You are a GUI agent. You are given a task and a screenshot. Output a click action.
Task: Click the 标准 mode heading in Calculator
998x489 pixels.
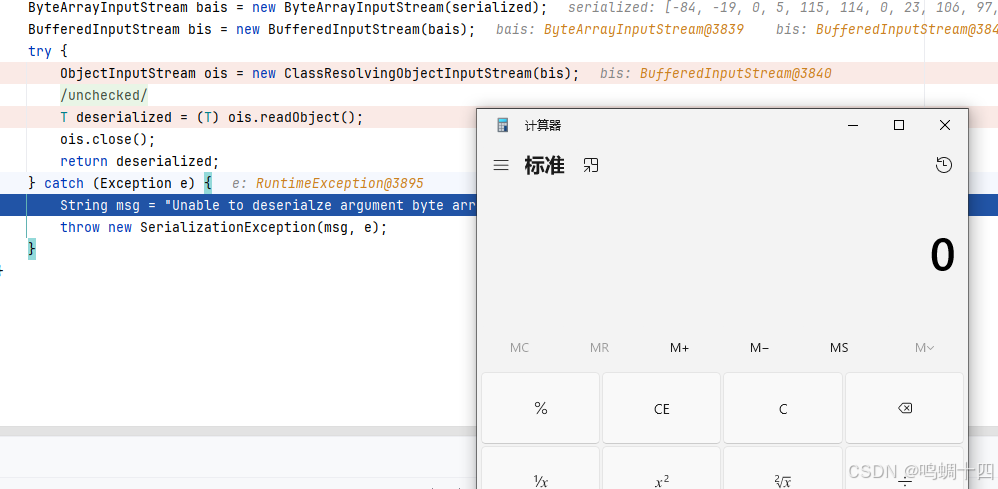544,166
